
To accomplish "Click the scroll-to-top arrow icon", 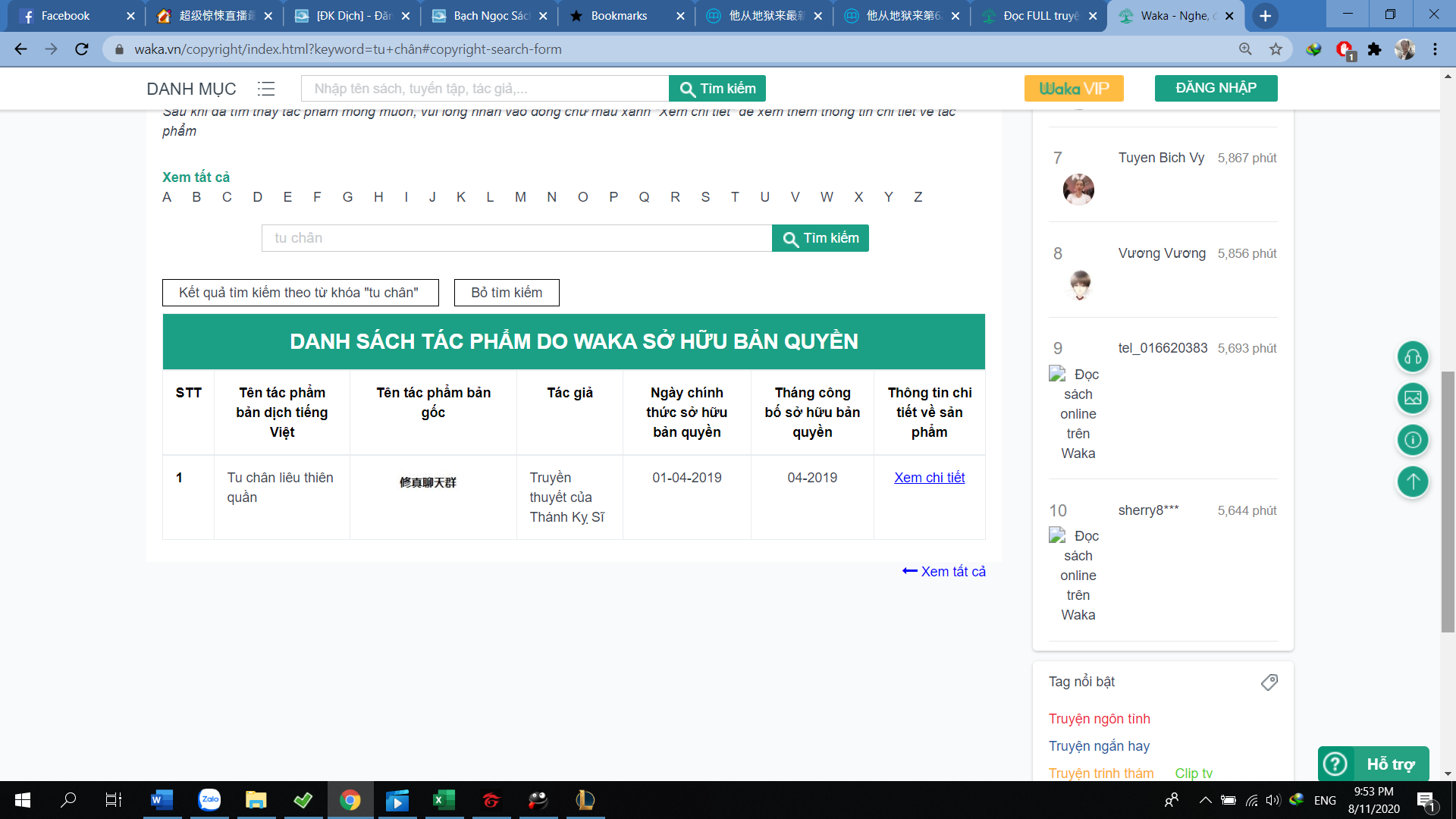I will point(1413,482).
